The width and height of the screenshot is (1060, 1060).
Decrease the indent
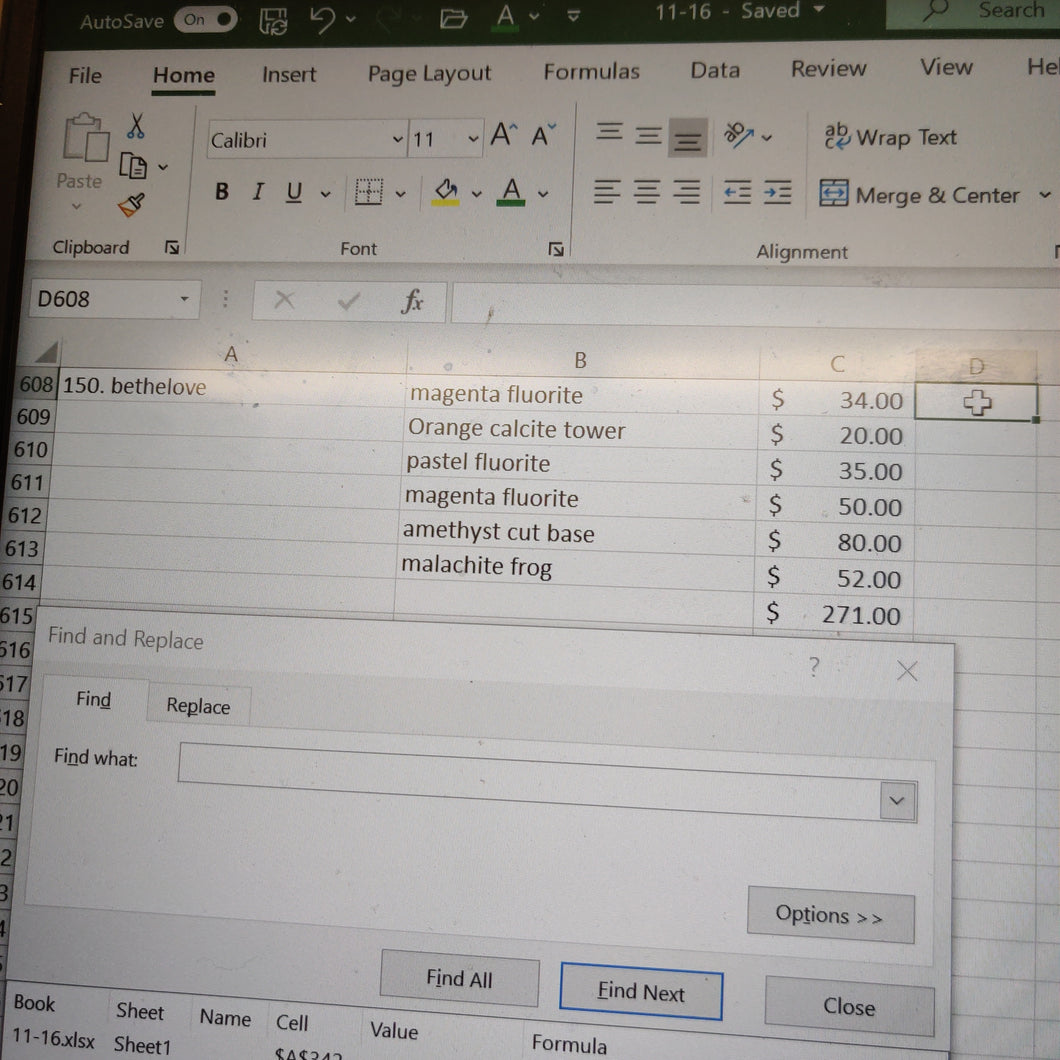(x=737, y=193)
